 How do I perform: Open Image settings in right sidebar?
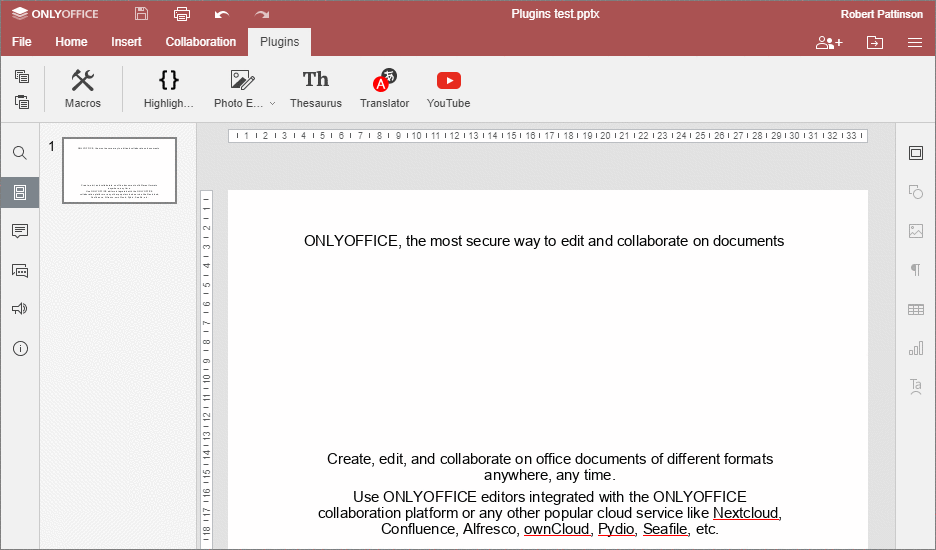(916, 231)
